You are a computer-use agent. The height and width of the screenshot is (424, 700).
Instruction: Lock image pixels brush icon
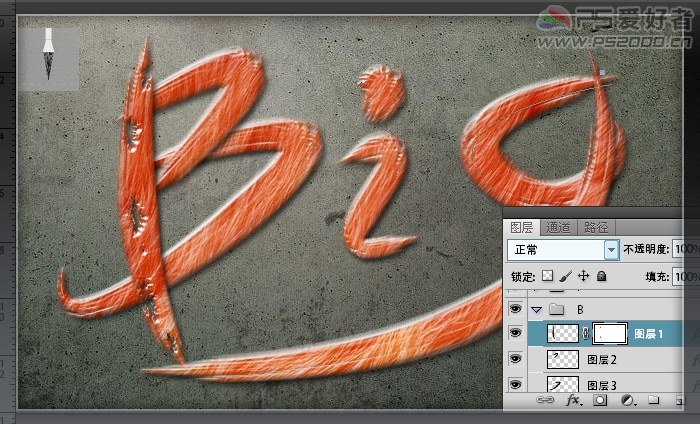[x=565, y=276]
